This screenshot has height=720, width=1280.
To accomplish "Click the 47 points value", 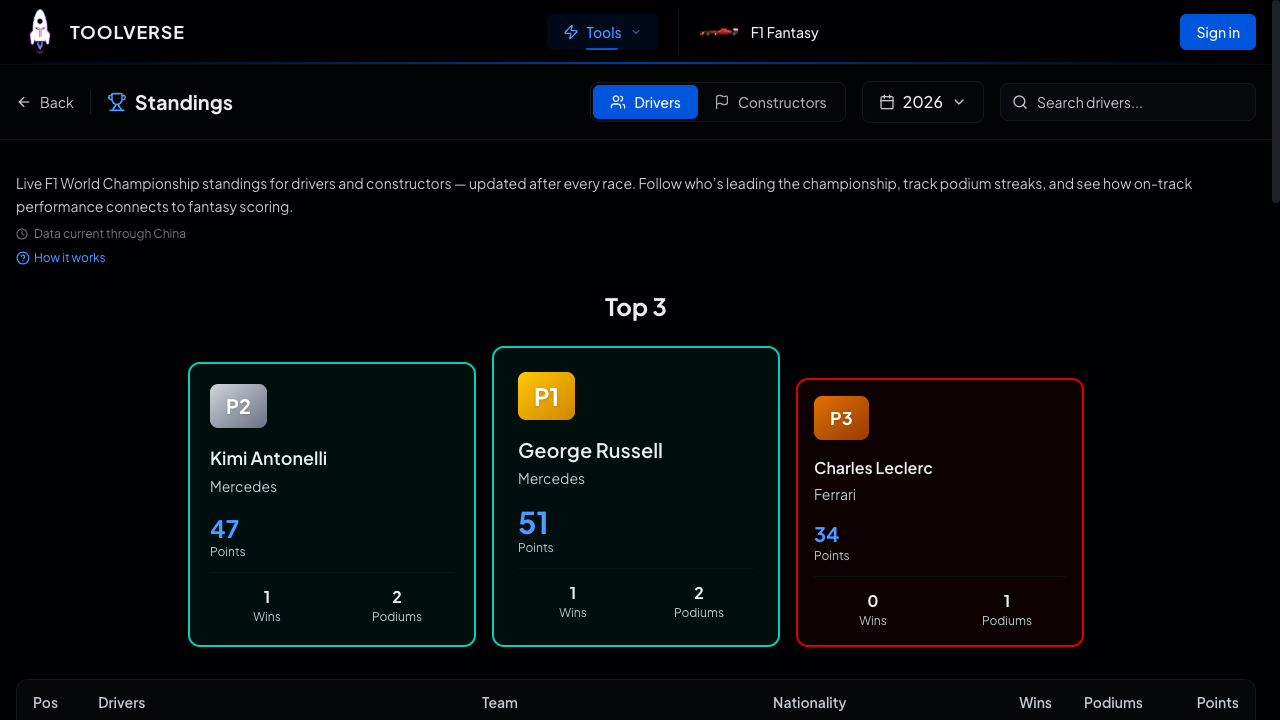I will pos(224,528).
